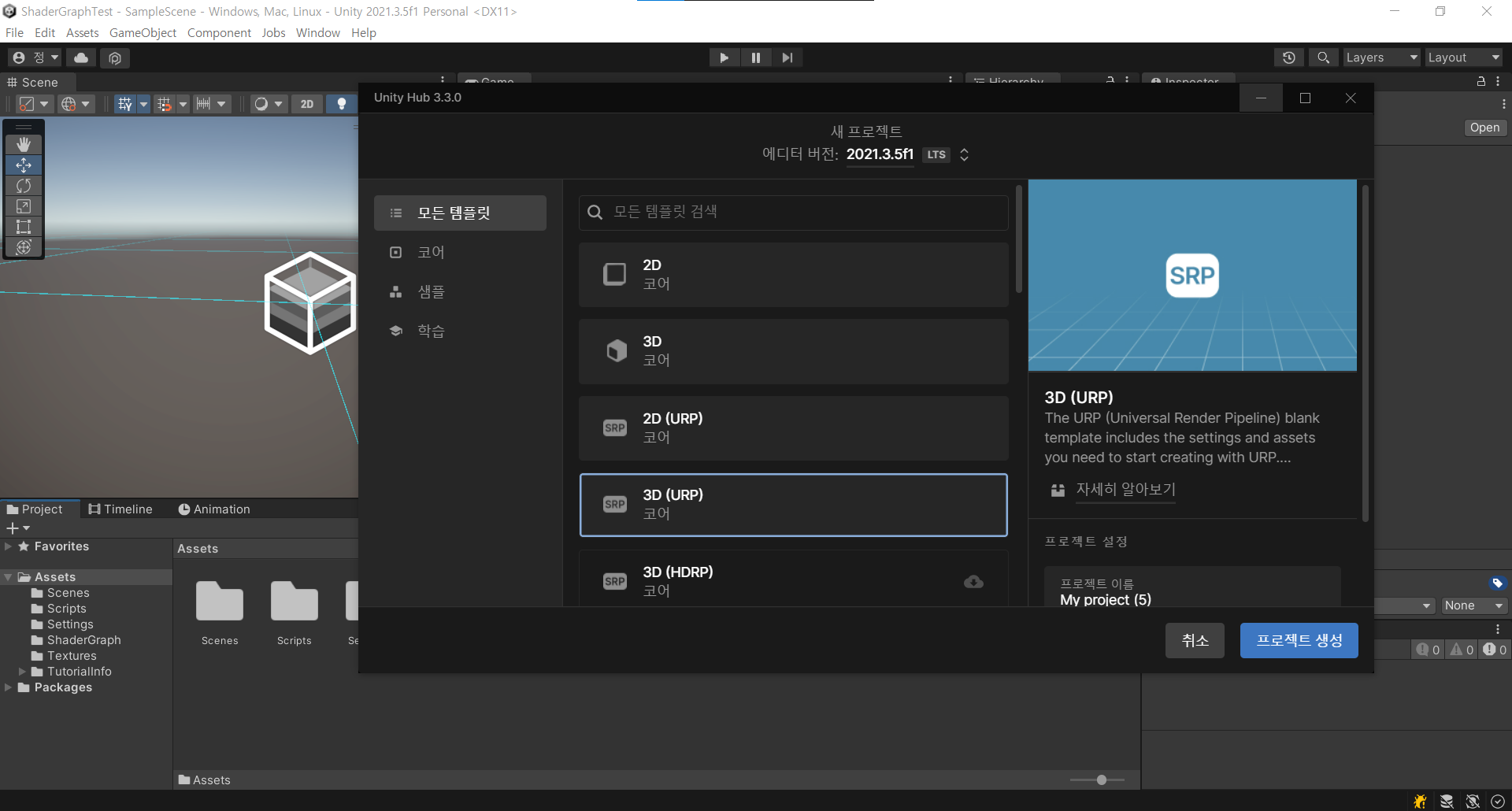Screen dimensions: 1512x811
Task: Collapse the Assets tree node
Action: tap(8, 577)
